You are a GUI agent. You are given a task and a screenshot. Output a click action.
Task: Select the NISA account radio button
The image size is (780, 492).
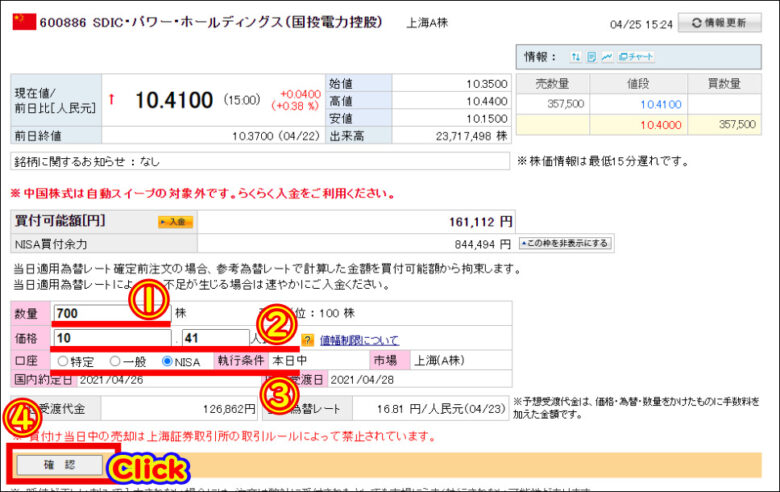point(167,361)
